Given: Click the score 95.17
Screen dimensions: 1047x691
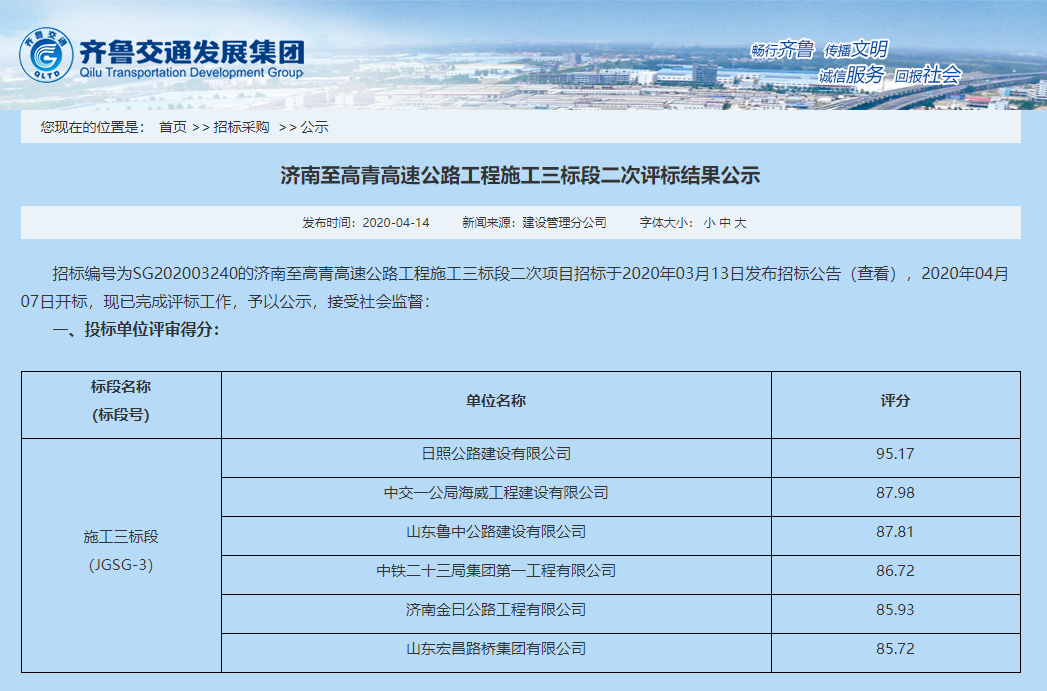Looking at the screenshot, I should (895, 454).
